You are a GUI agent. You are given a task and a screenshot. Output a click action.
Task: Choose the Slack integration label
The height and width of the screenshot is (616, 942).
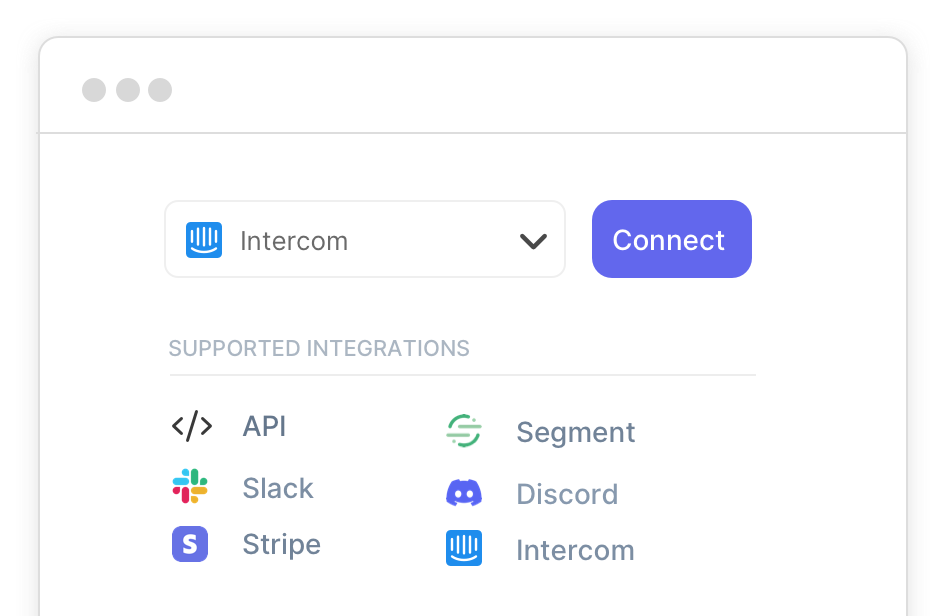[278, 488]
